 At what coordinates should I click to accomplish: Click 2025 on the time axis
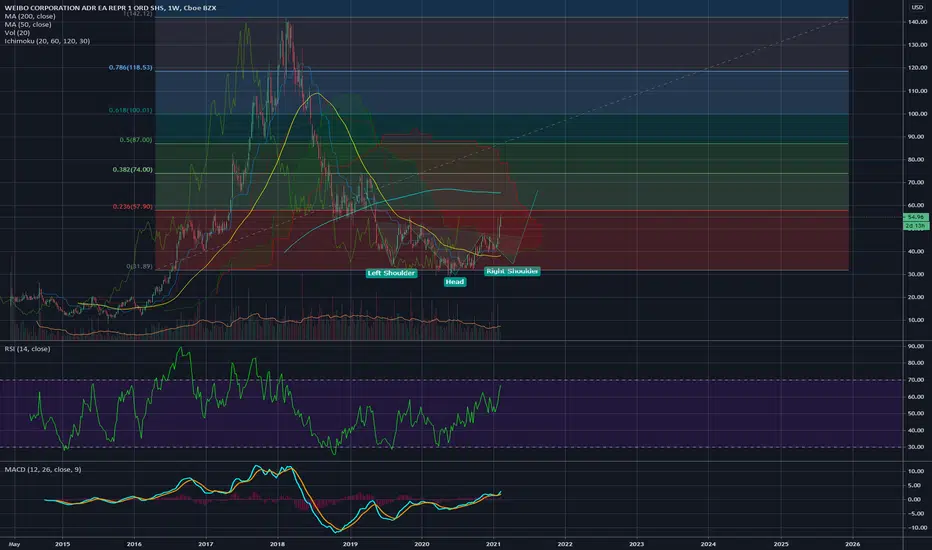click(x=781, y=543)
